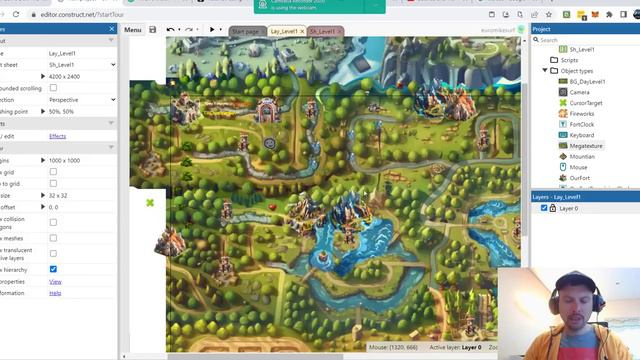Click the browser share page icon
This screenshot has height=360, width=640.
(x=534, y=14)
